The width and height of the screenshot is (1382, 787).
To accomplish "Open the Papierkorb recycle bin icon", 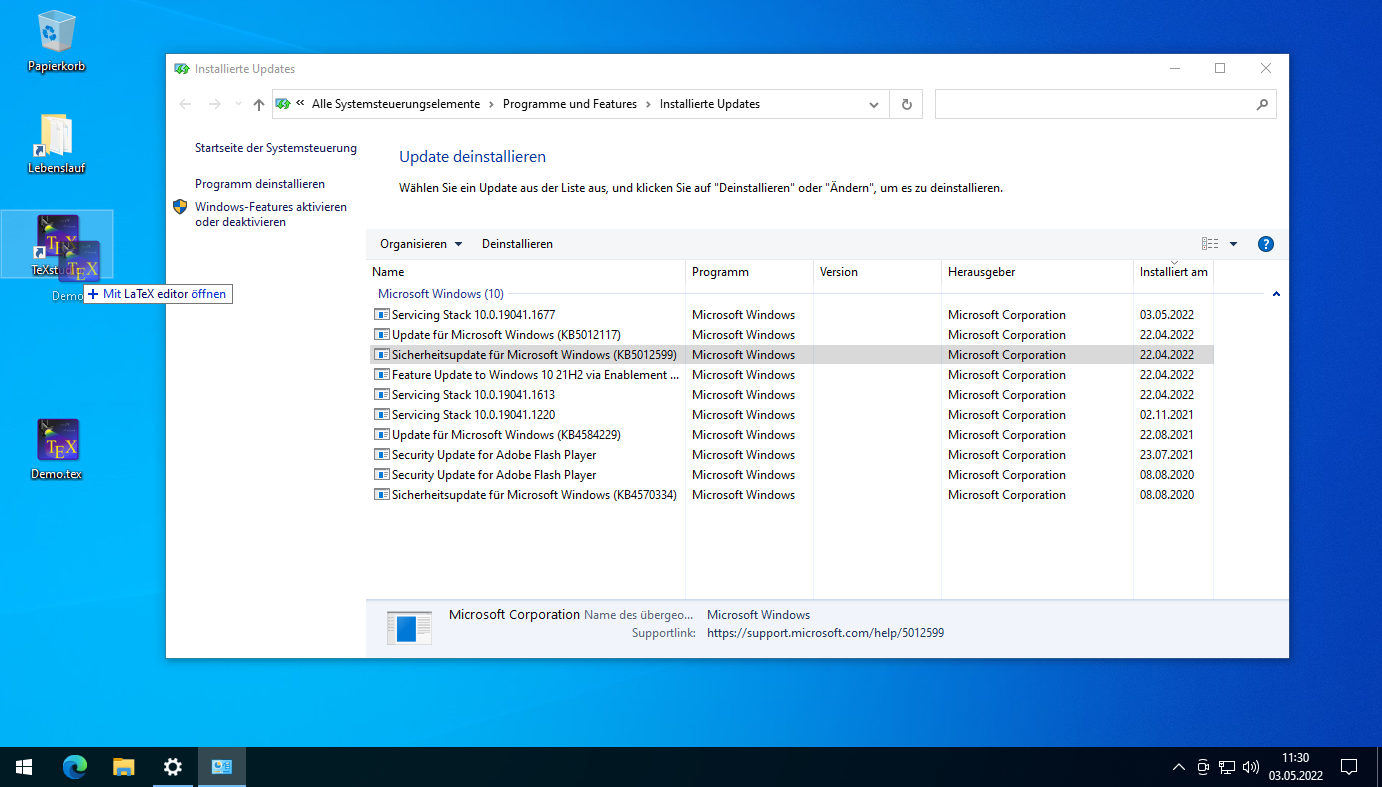I will (x=56, y=42).
